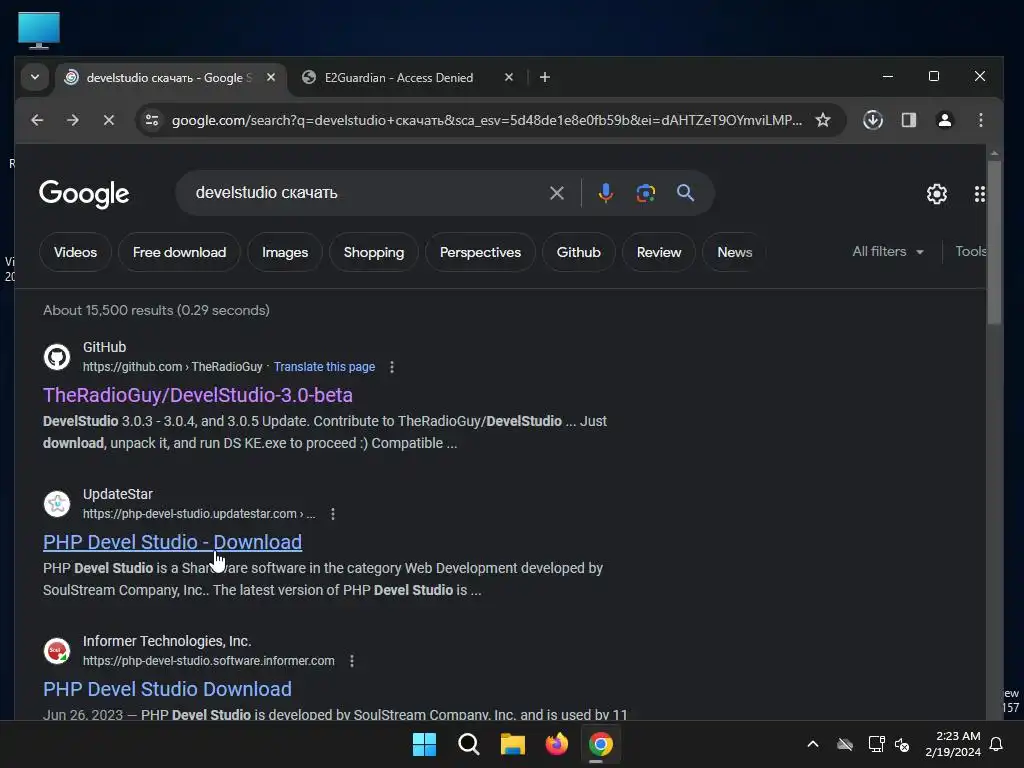Stop loading the page
This screenshot has height=768, width=1024.
coord(109,120)
